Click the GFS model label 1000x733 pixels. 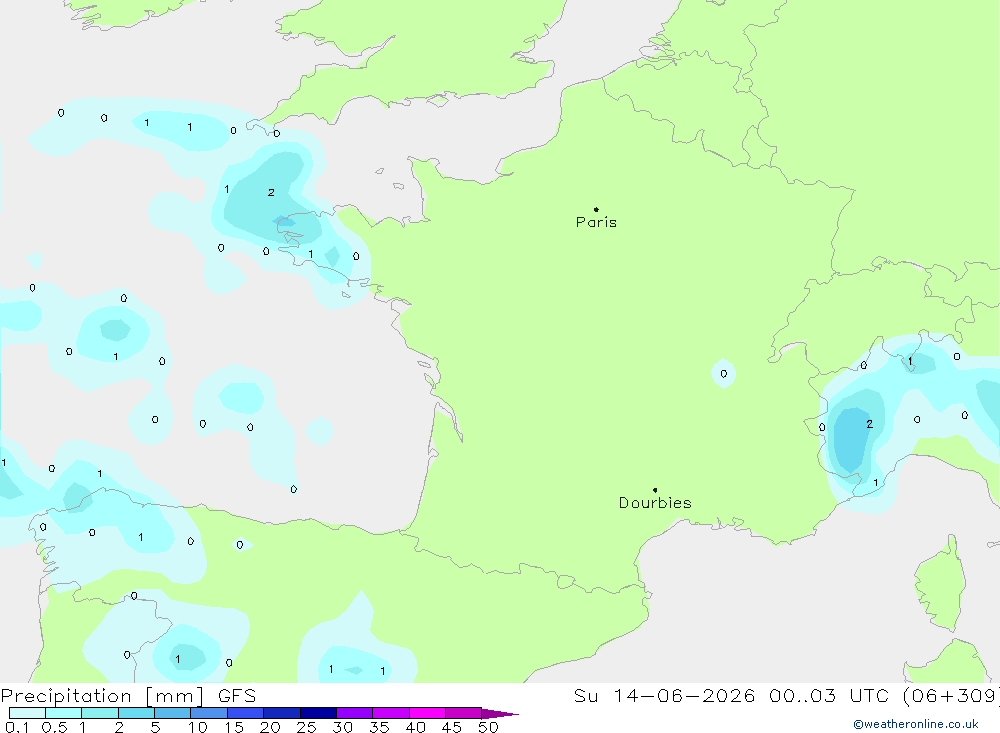(237, 695)
